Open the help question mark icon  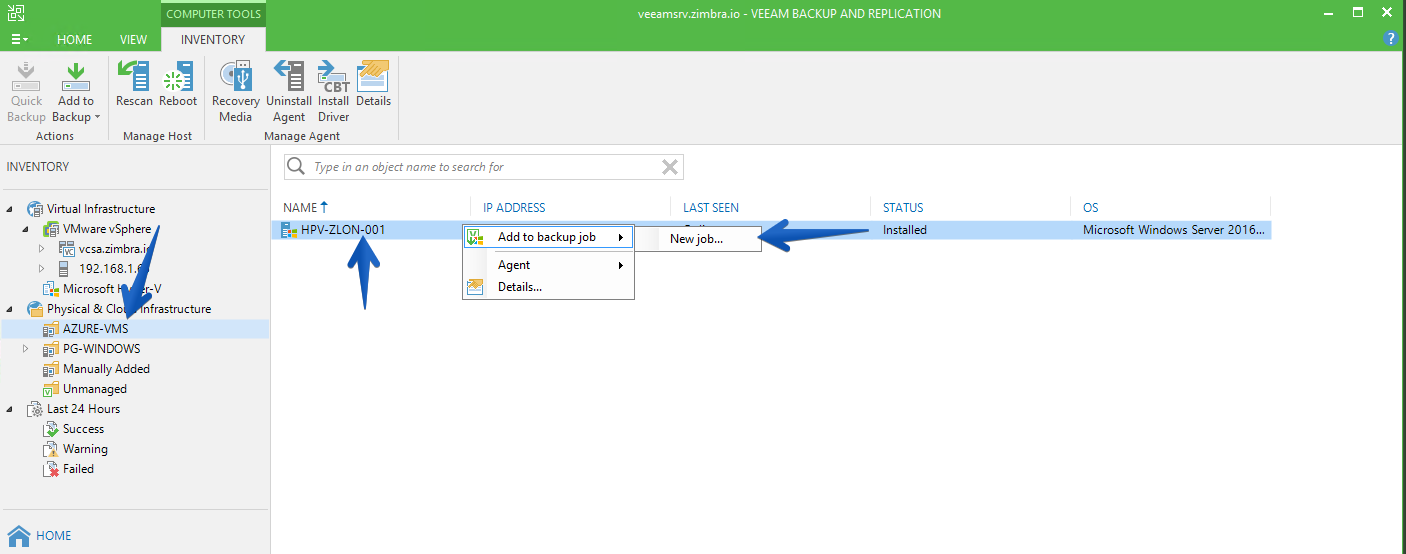point(1390,39)
